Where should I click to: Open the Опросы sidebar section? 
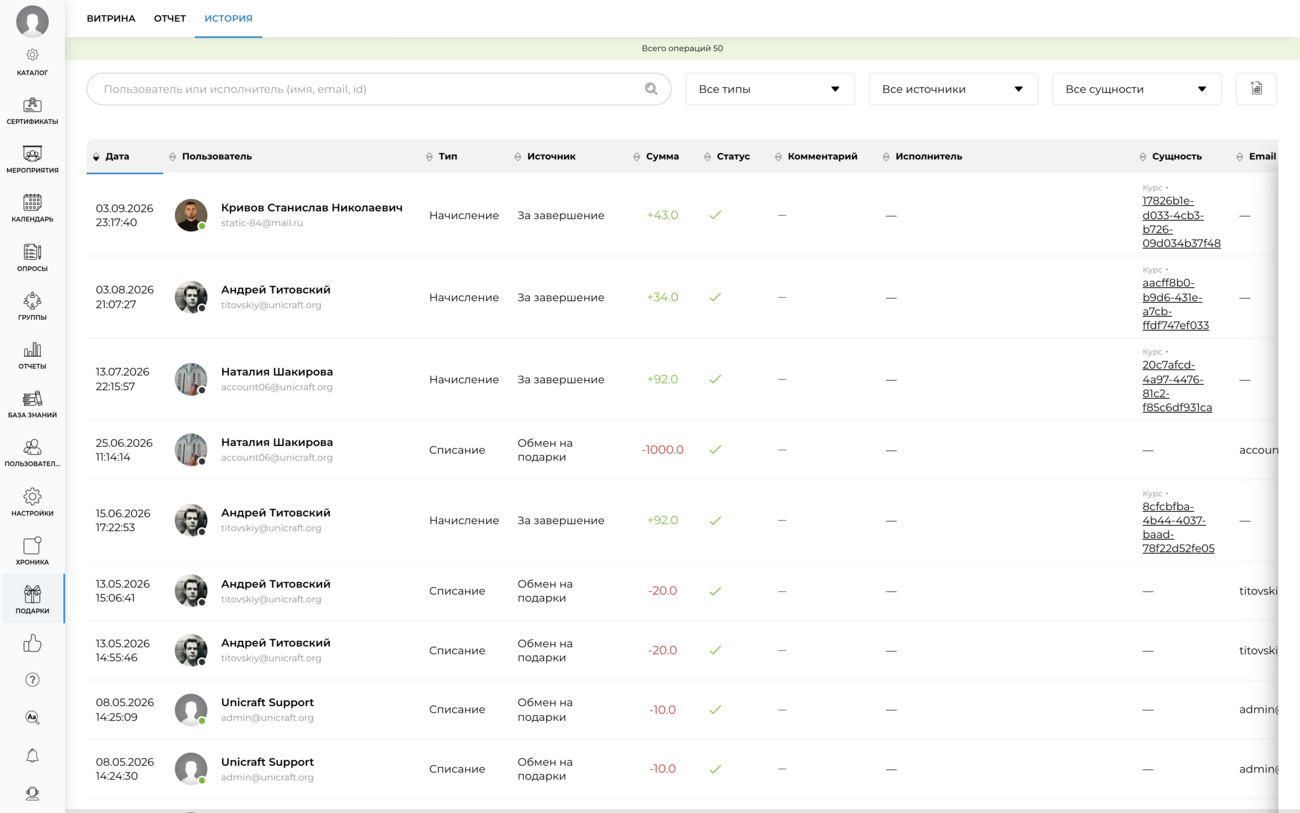pos(32,258)
